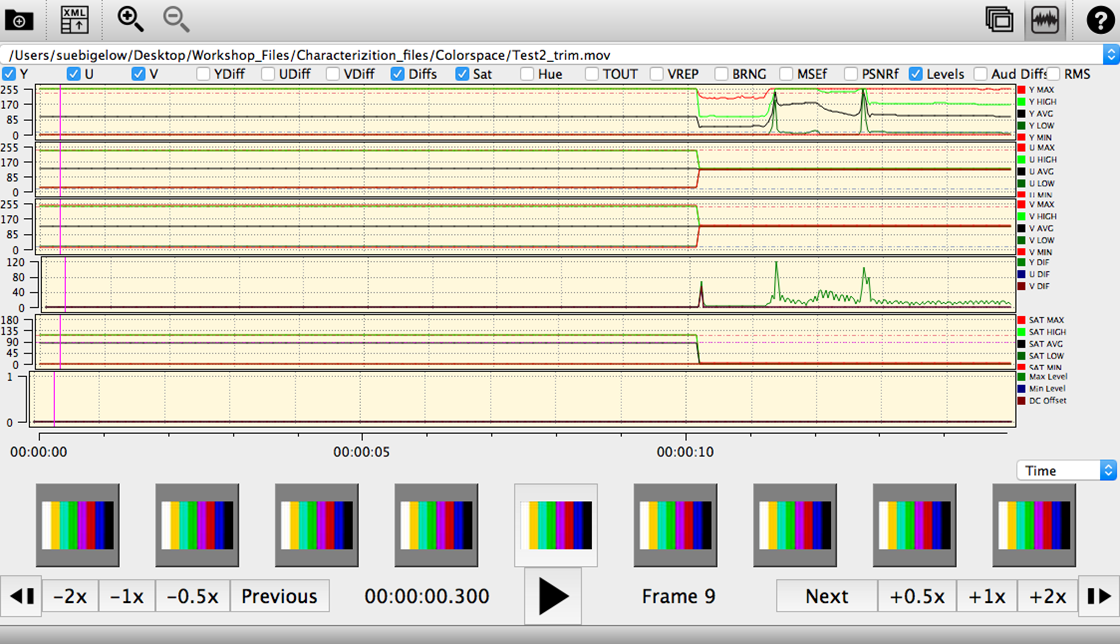Enable the MSEf checkbox
The image size is (1120, 644).
point(786,74)
